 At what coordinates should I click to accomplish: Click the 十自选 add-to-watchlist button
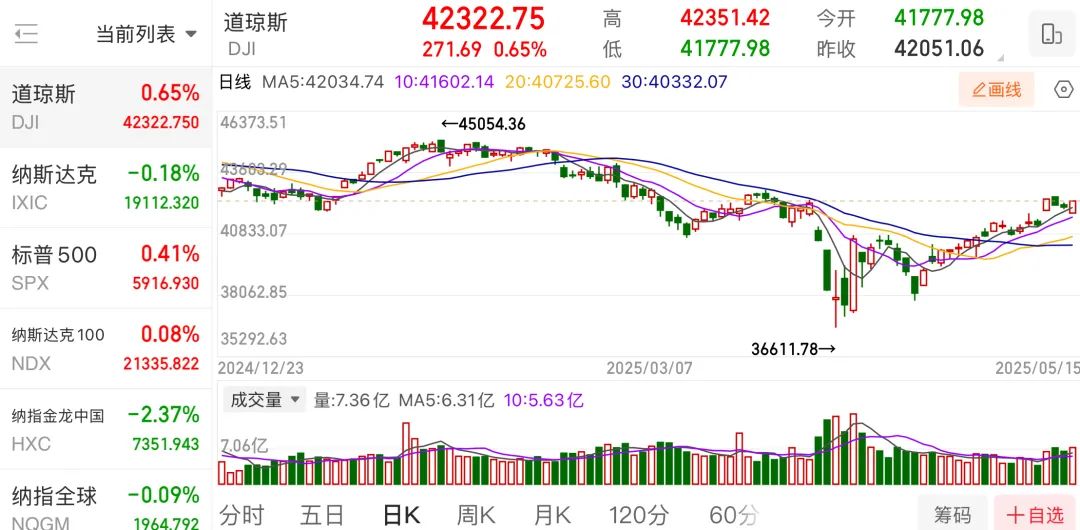point(1035,514)
